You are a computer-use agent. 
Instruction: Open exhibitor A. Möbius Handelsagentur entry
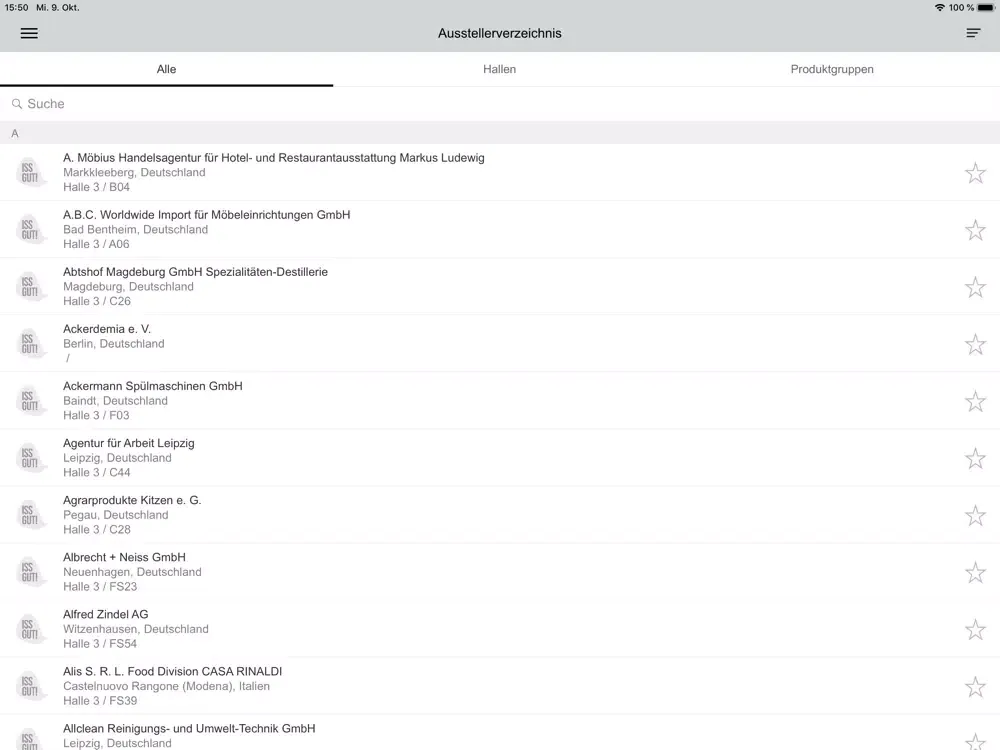point(500,172)
